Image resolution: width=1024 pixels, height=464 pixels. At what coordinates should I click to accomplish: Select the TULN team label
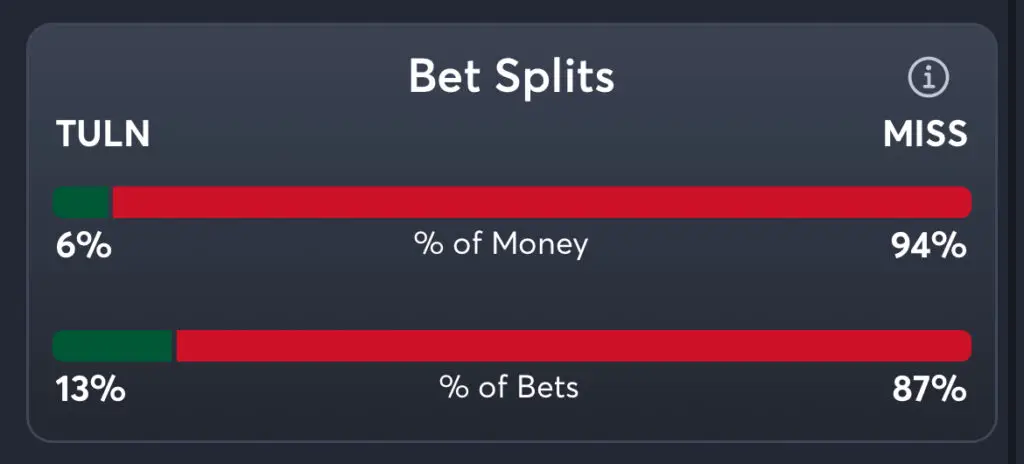coord(103,134)
